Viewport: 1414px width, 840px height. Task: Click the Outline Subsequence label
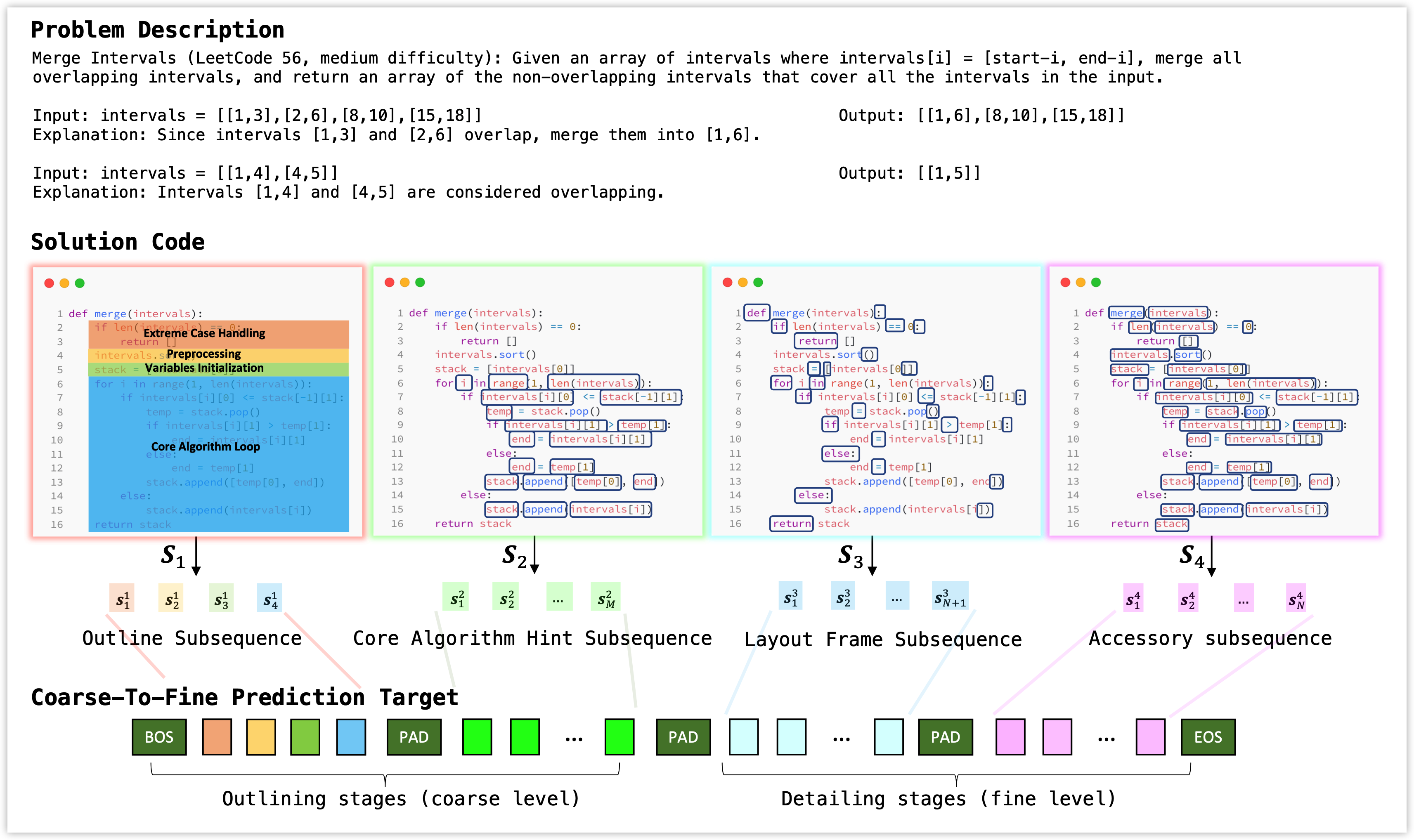[x=192, y=639]
